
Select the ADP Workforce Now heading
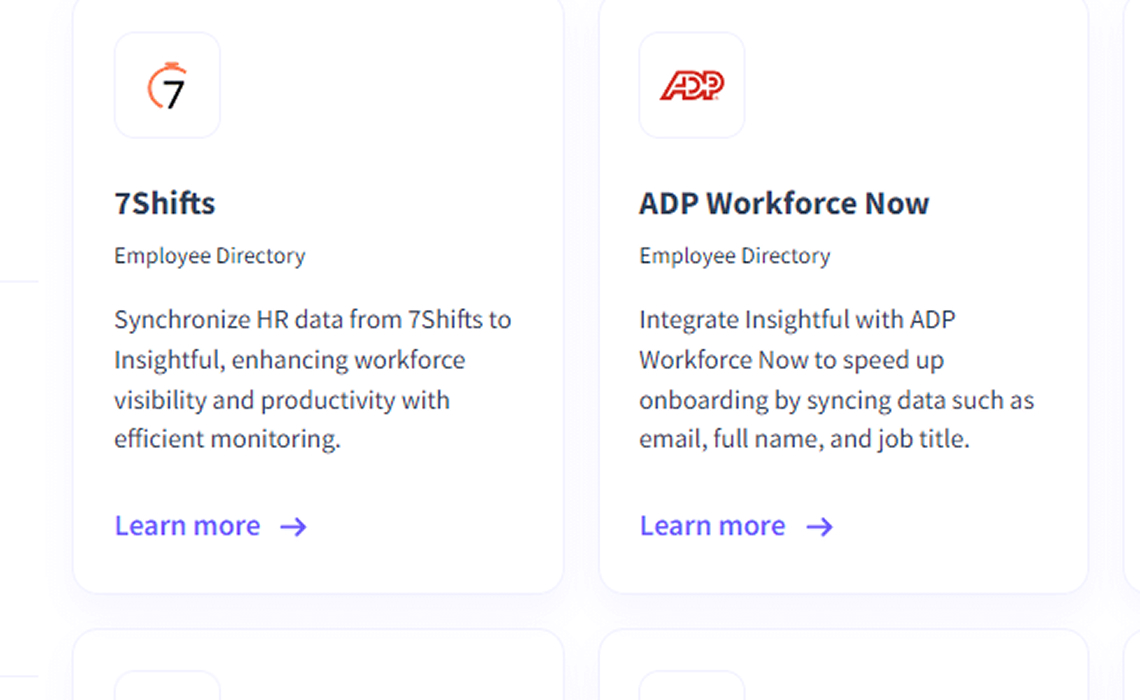click(x=784, y=204)
